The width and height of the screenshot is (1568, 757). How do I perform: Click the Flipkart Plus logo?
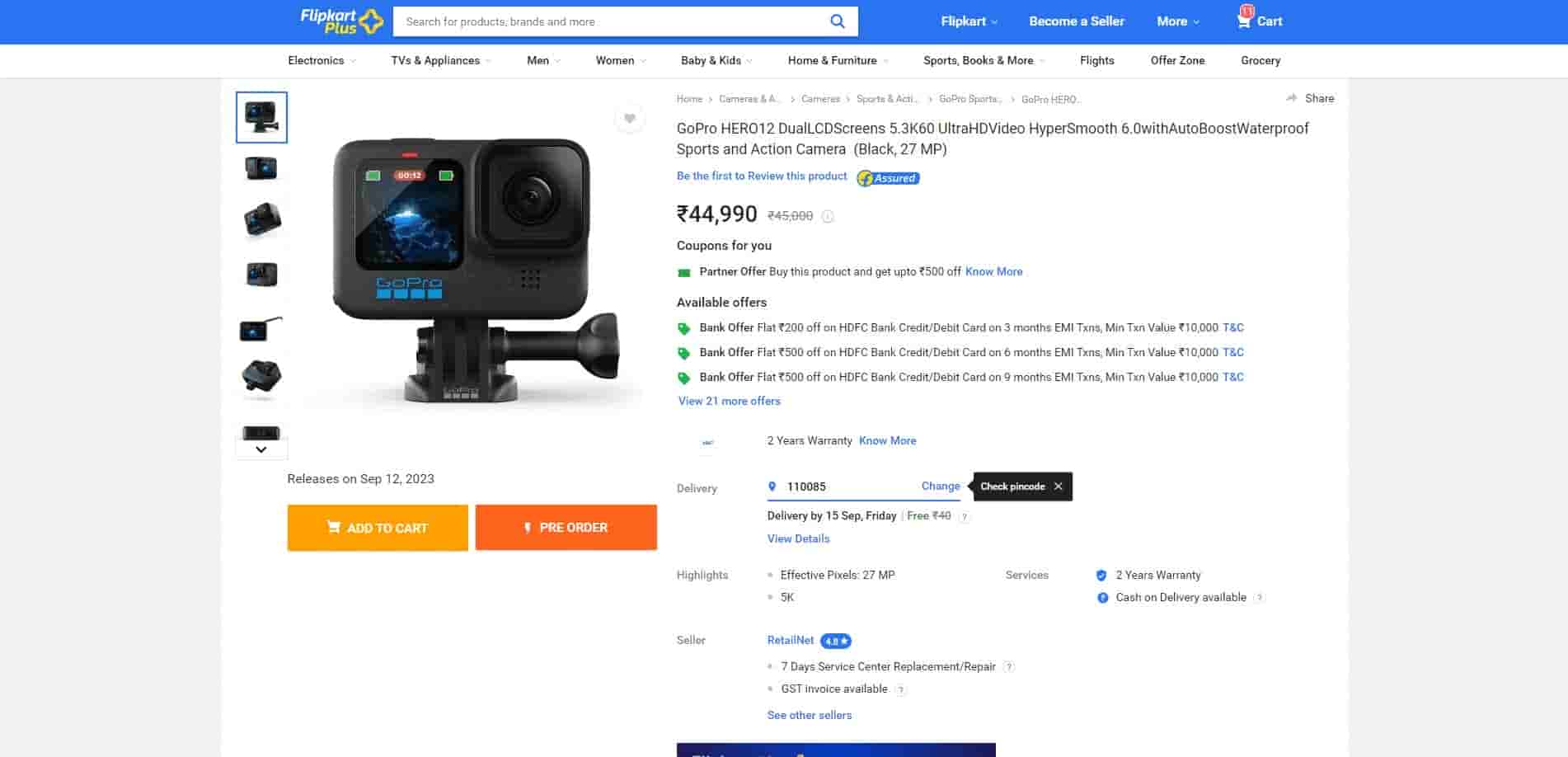(x=341, y=21)
